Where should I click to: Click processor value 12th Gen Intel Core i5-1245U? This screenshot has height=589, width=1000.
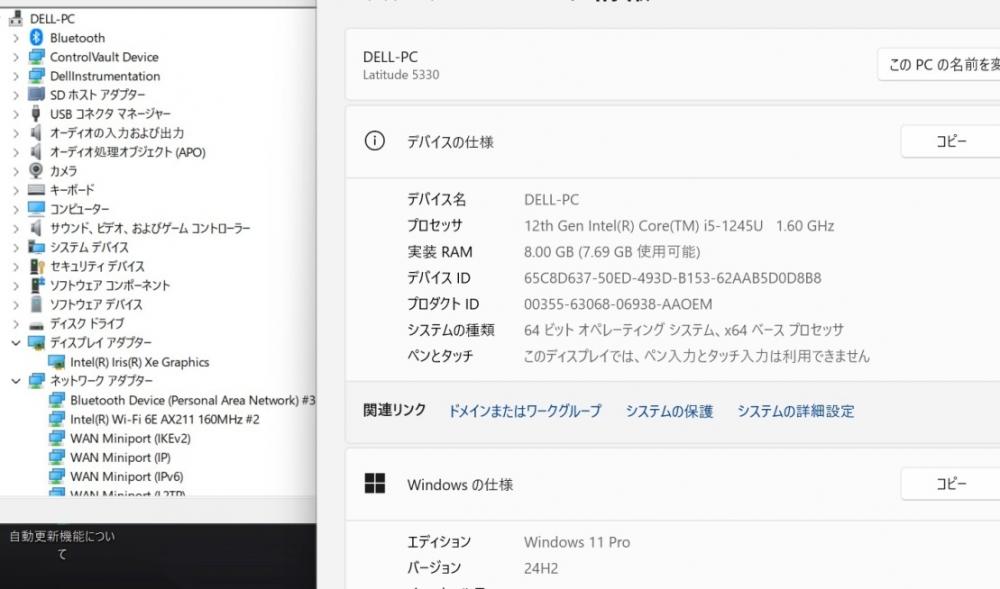(x=679, y=226)
